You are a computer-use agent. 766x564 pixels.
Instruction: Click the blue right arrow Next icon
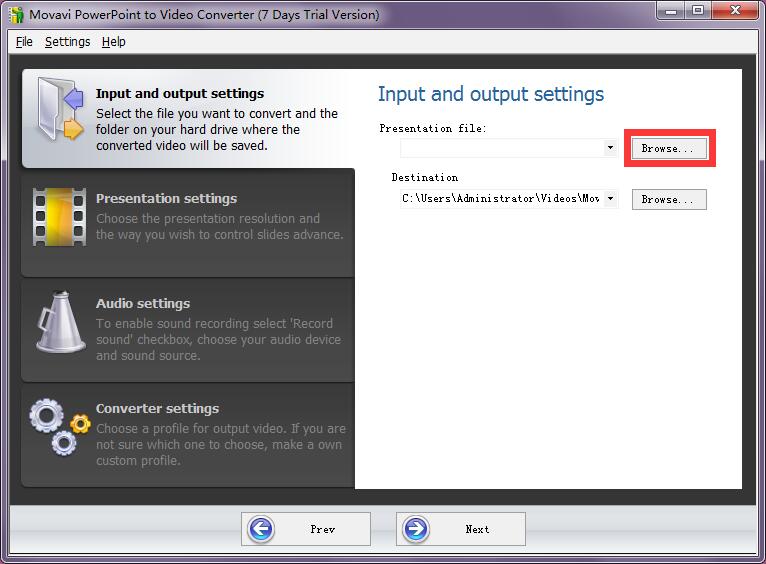tap(416, 529)
